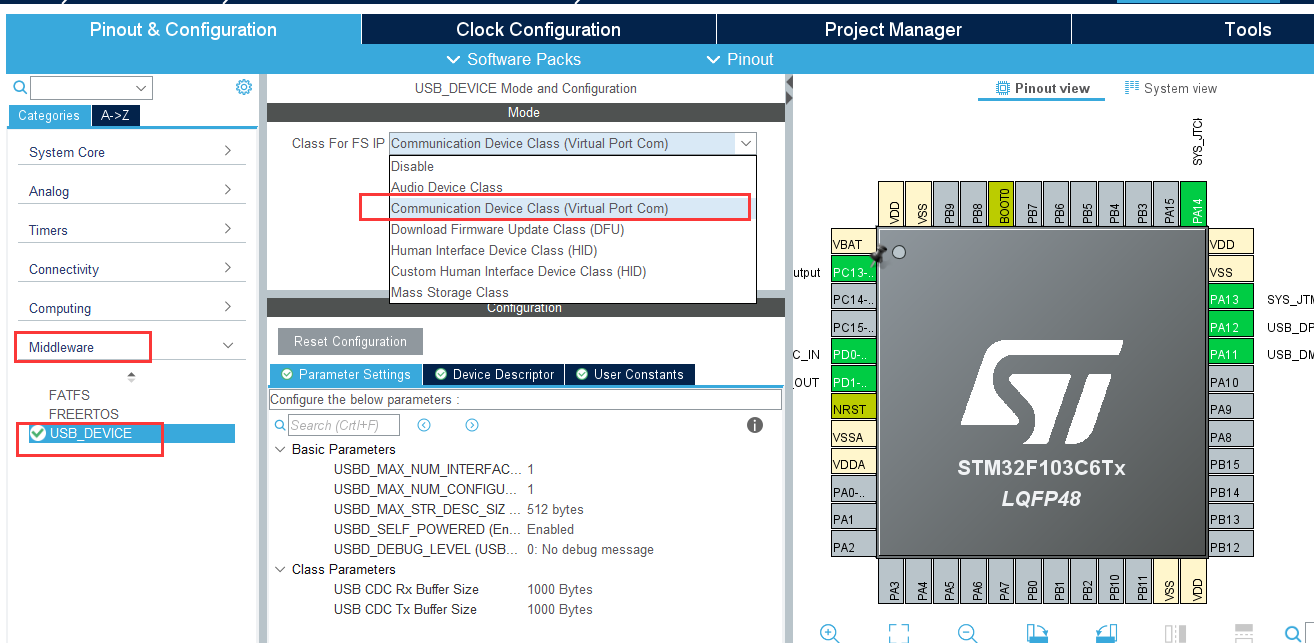Open the Project Manager tab
The height and width of the screenshot is (643, 1314).
tap(893, 29)
